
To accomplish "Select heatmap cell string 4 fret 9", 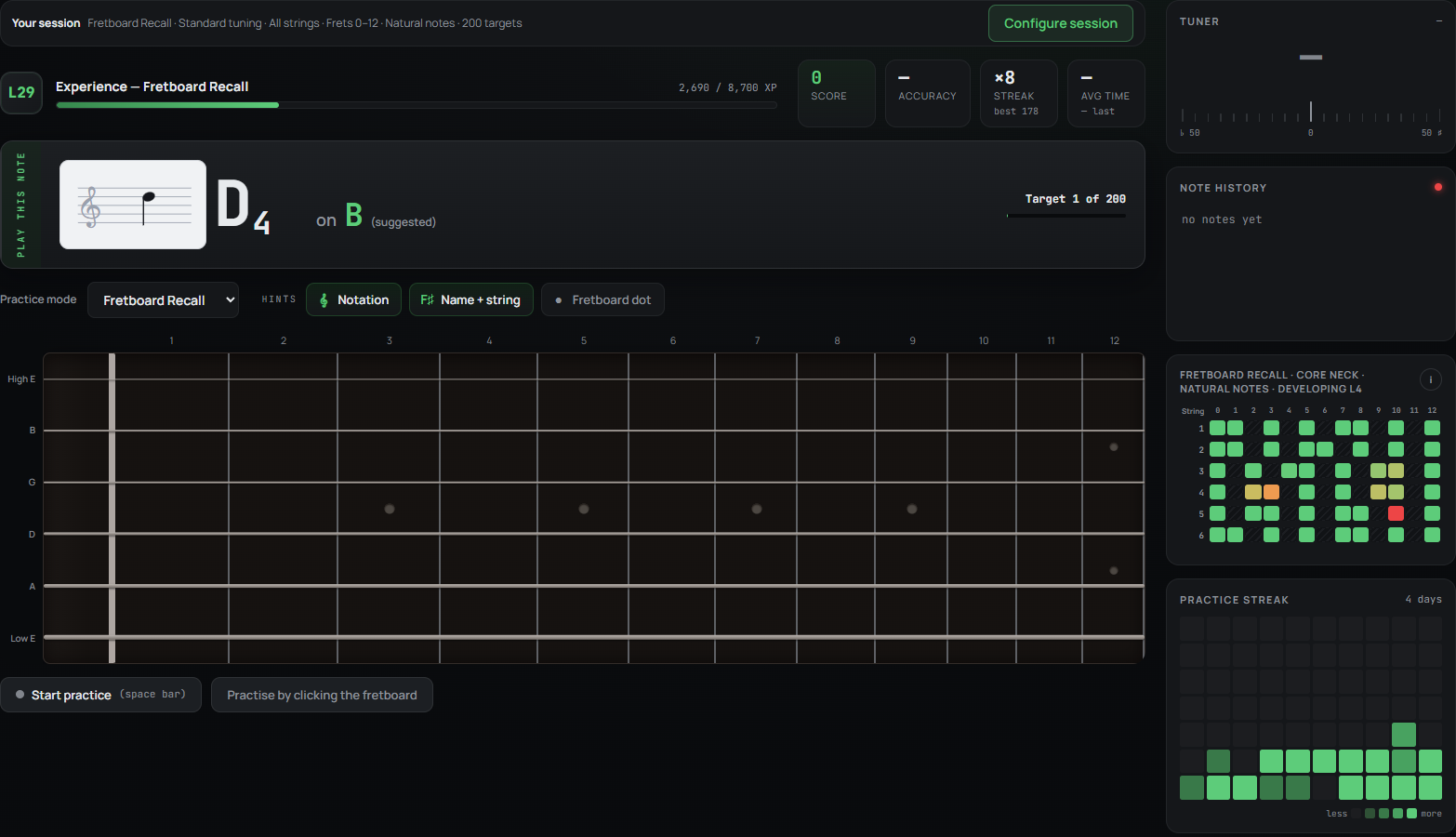I will coord(1378,492).
